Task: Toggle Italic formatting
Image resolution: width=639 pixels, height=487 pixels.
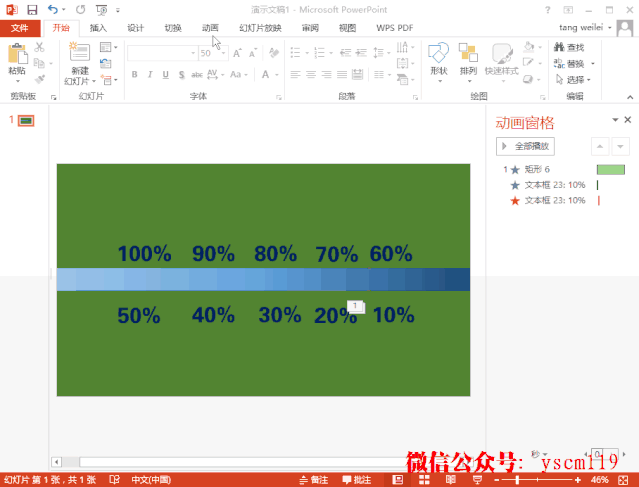Action: pyautogui.click(x=150, y=74)
